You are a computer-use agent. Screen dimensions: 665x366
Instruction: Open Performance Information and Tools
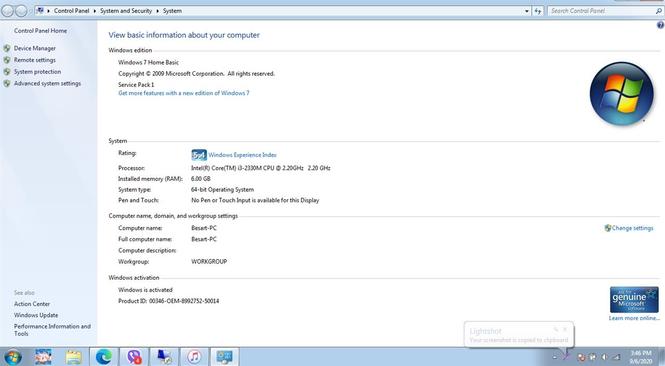[52, 330]
